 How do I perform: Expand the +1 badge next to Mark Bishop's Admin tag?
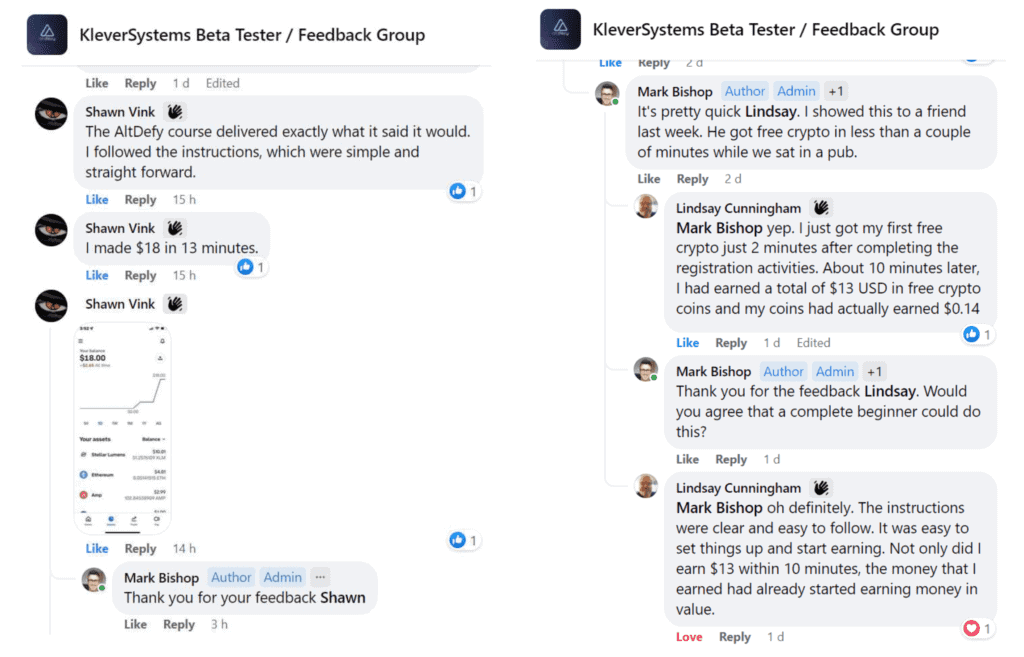pos(836,91)
